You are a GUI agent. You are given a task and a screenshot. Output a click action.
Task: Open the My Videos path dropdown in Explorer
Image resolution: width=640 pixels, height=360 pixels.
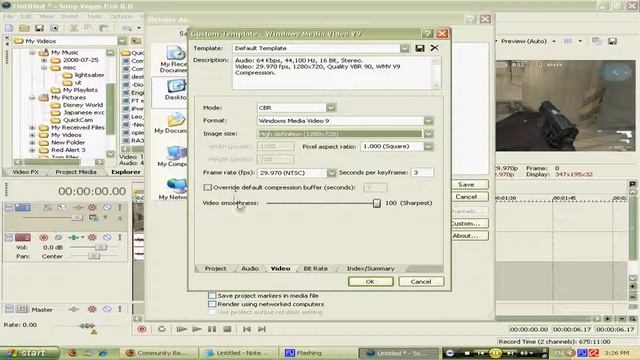tap(122, 41)
